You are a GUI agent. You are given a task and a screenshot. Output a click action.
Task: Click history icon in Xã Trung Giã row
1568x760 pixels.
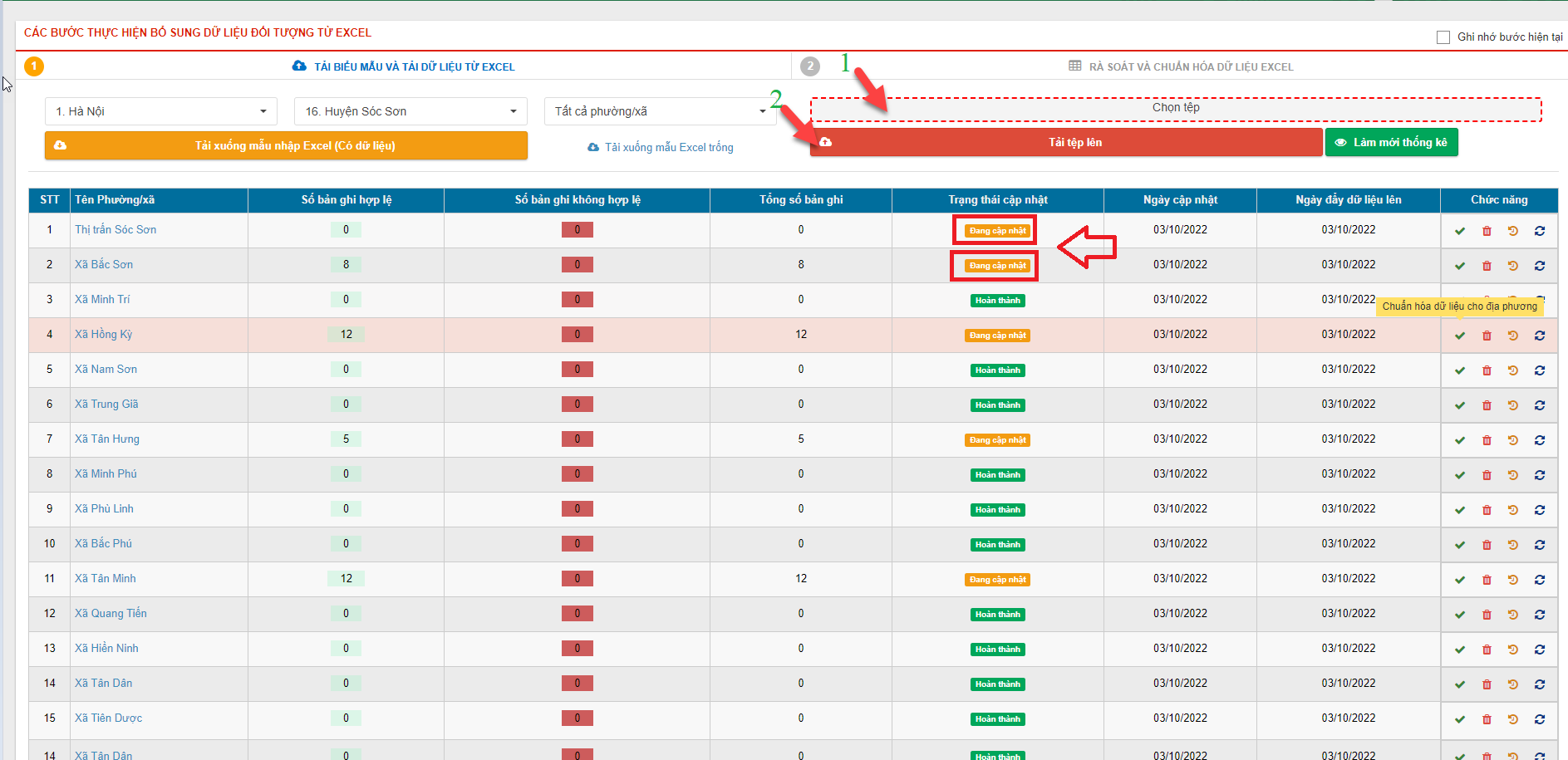tap(1513, 405)
